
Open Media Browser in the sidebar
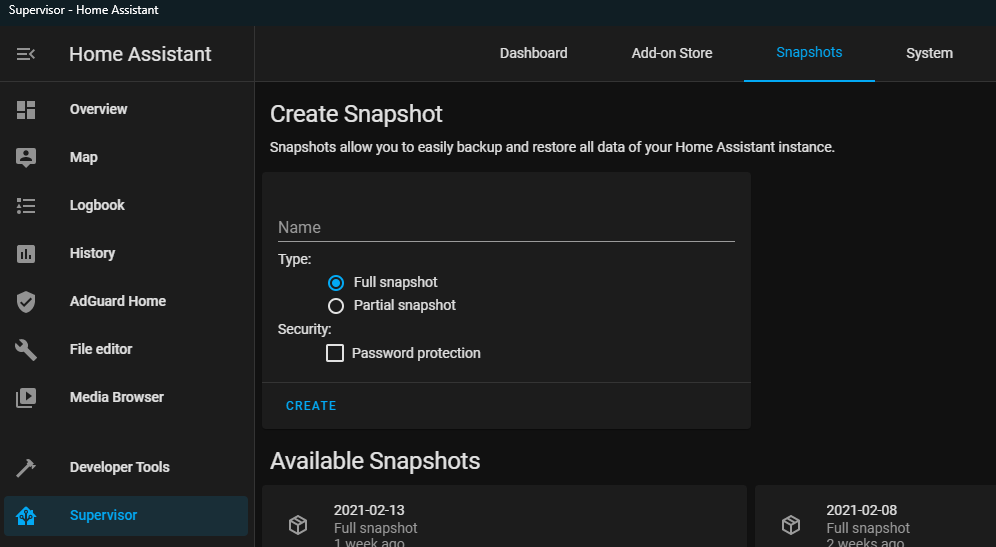(x=126, y=397)
